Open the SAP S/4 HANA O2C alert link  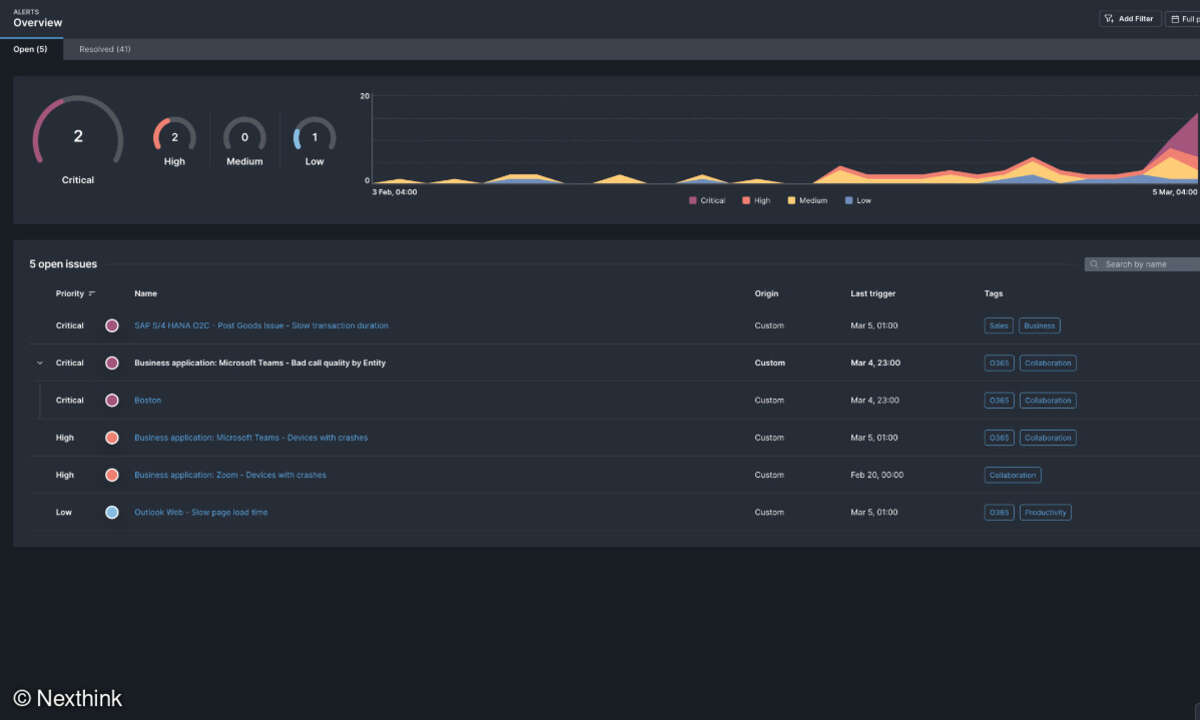(261, 326)
